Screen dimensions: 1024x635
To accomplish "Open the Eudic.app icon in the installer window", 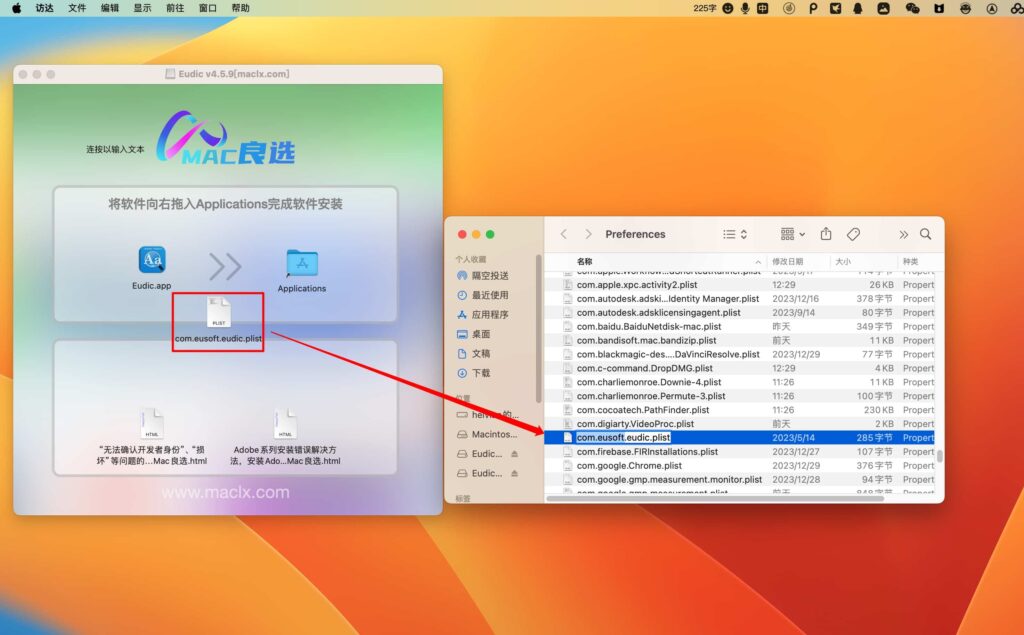I will [x=151, y=260].
